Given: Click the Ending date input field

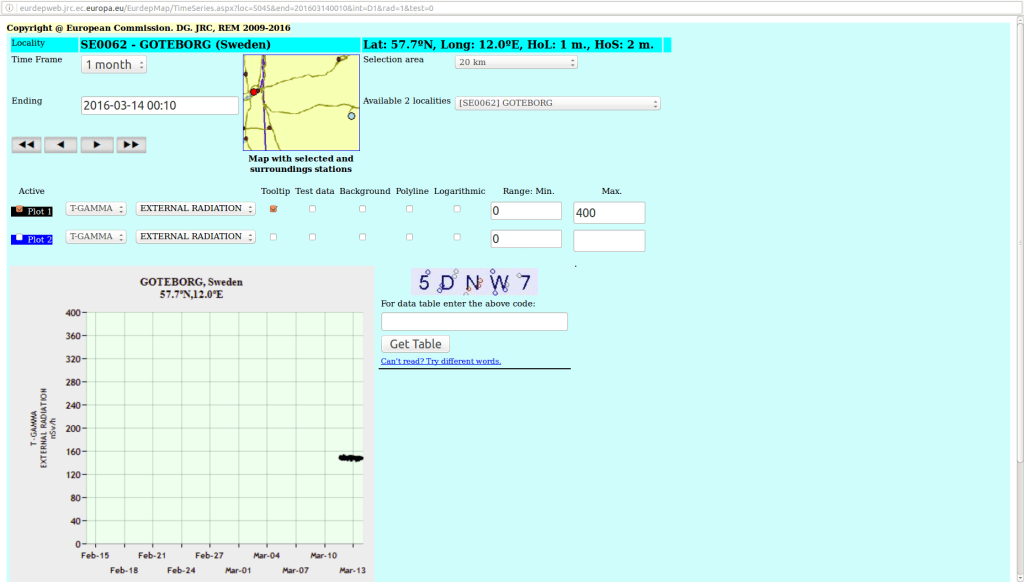Looking at the screenshot, I should 159,105.
